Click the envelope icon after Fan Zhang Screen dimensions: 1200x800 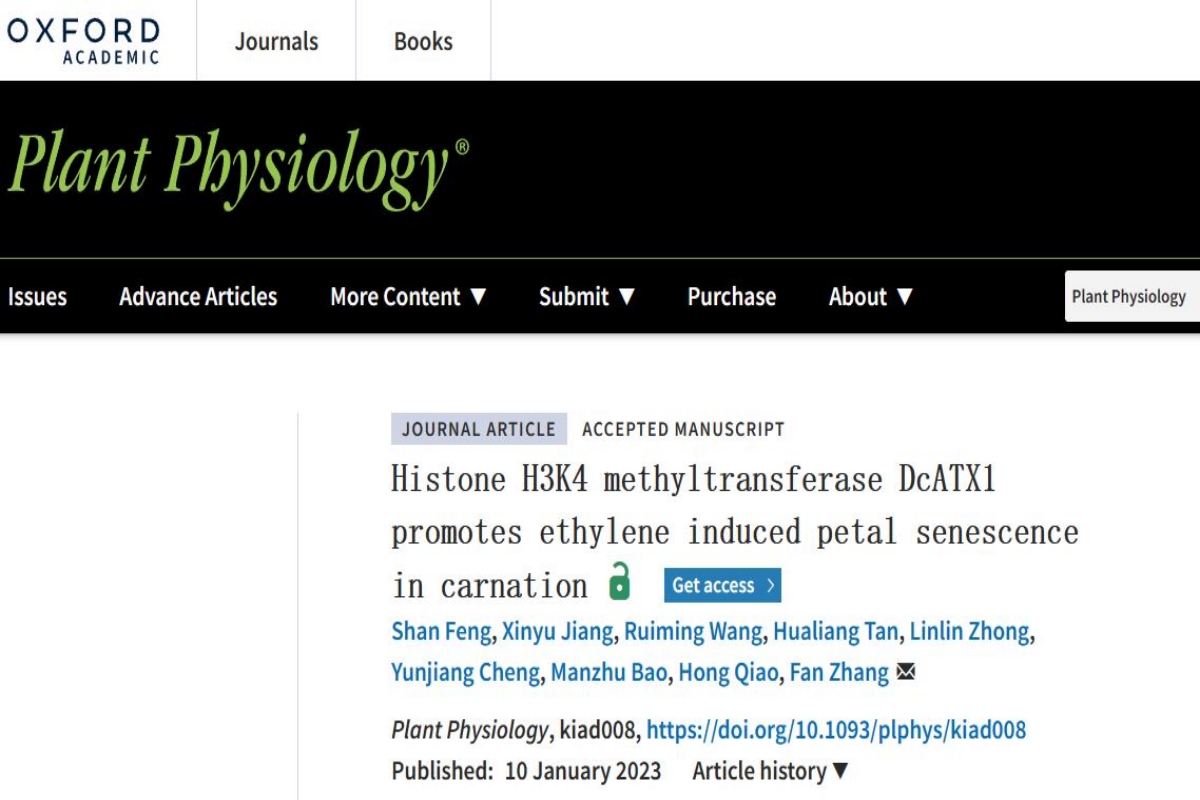click(x=906, y=672)
